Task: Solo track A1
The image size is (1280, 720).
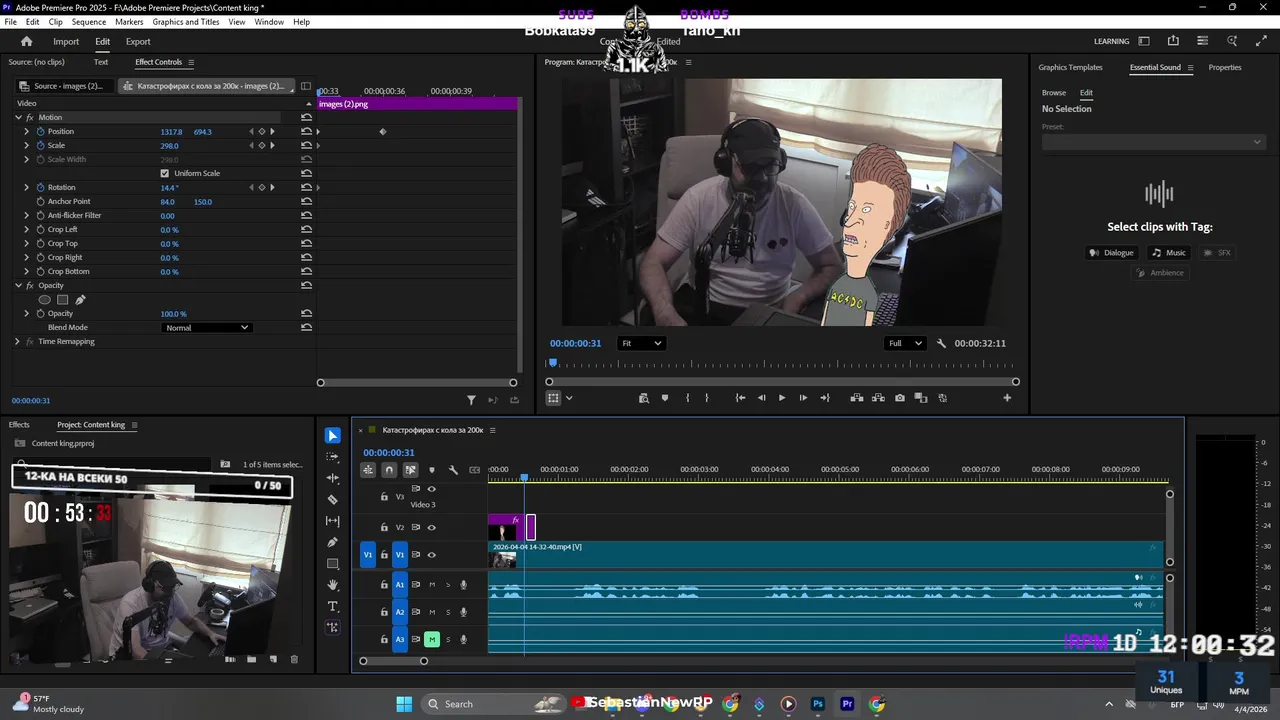Action: point(448,585)
